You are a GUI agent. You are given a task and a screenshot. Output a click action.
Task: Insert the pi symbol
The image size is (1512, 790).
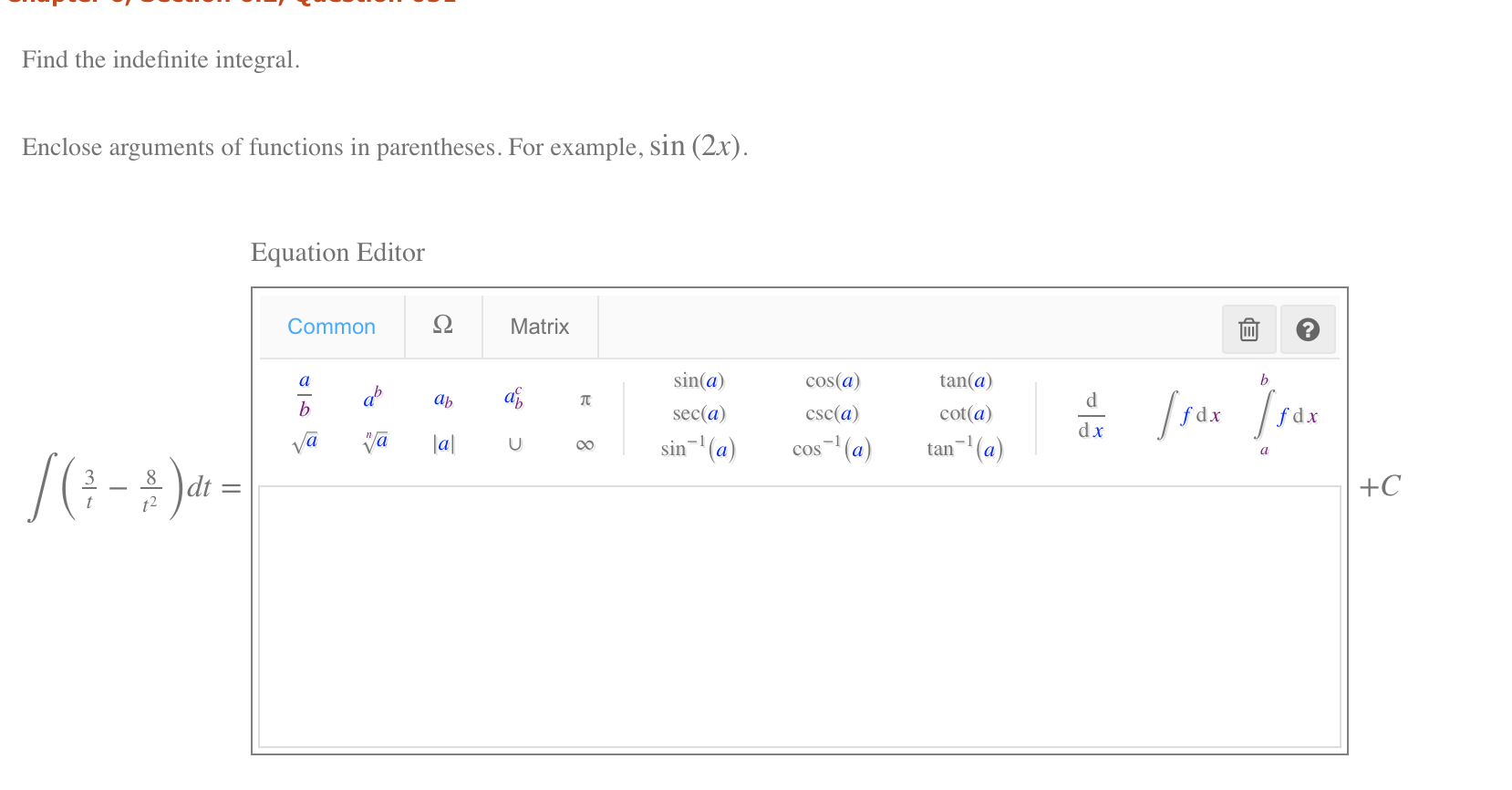(x=585, y=400)
